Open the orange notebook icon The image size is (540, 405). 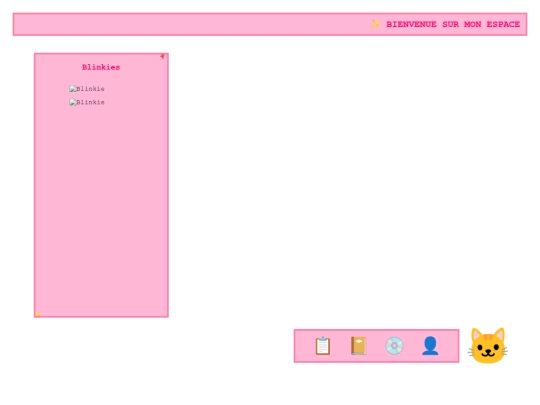click(x=359, y=346)
